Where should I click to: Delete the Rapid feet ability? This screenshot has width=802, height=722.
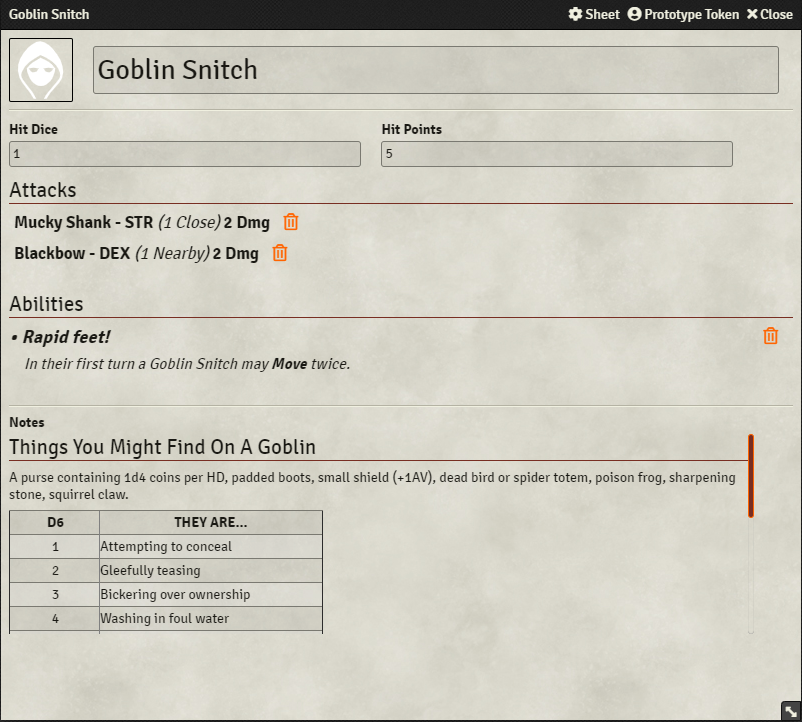pos(770,336)
